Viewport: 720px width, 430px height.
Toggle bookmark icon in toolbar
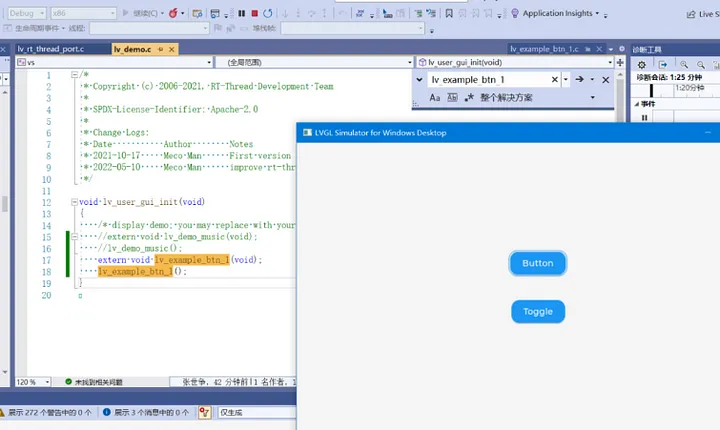point(449,13)
